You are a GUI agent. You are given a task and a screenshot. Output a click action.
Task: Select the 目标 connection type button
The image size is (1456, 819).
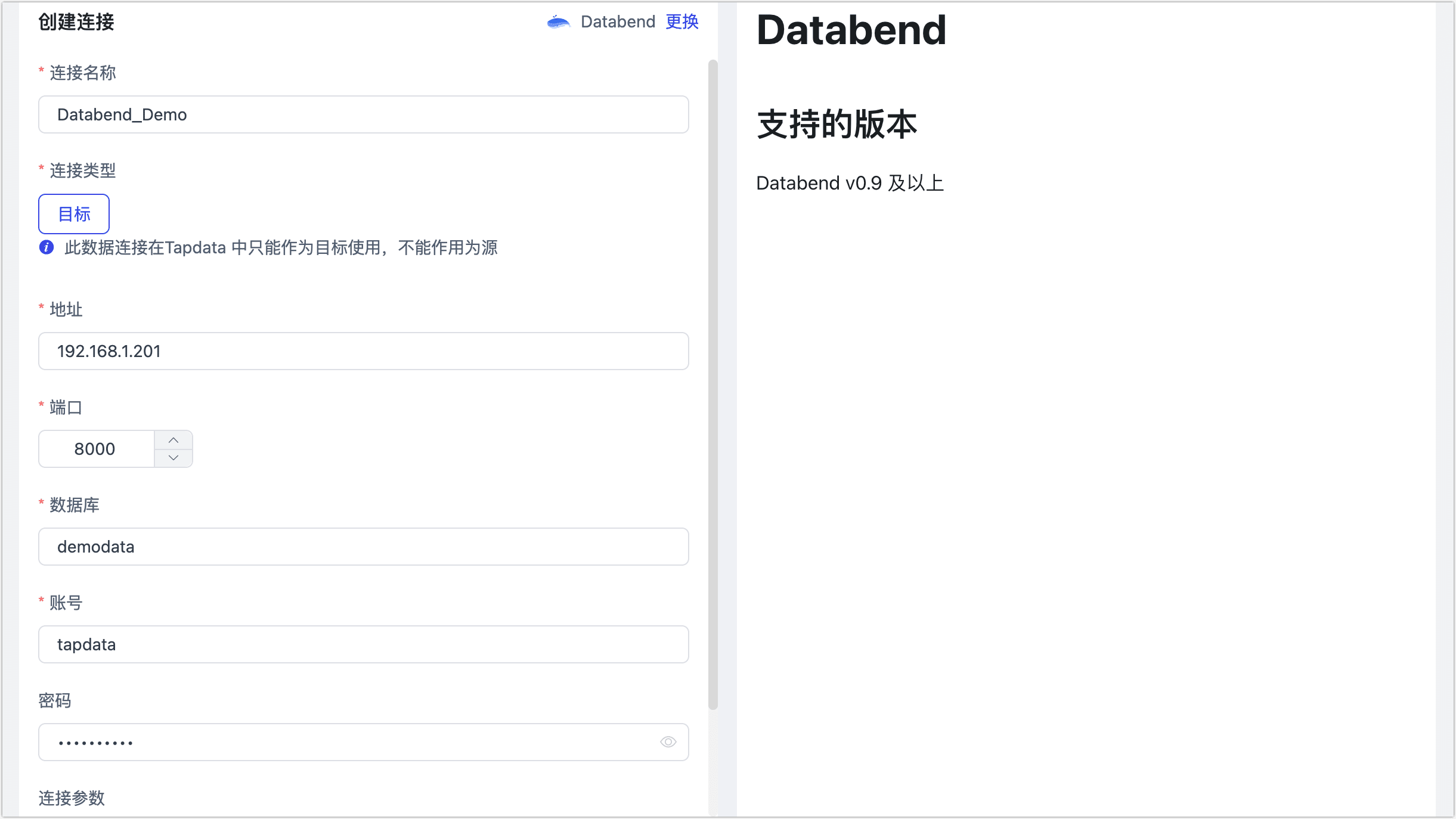74,213
